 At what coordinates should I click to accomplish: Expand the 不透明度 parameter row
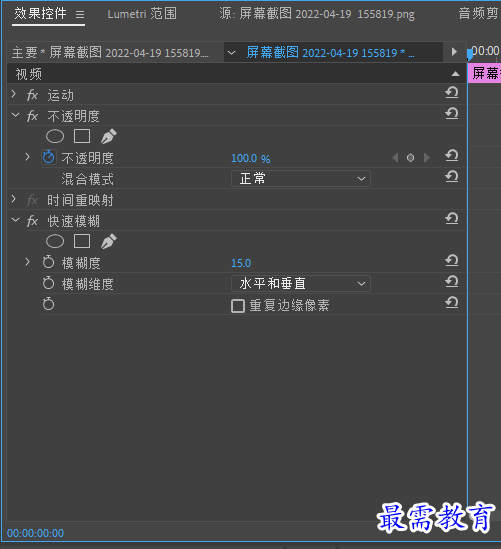point(28,157)
